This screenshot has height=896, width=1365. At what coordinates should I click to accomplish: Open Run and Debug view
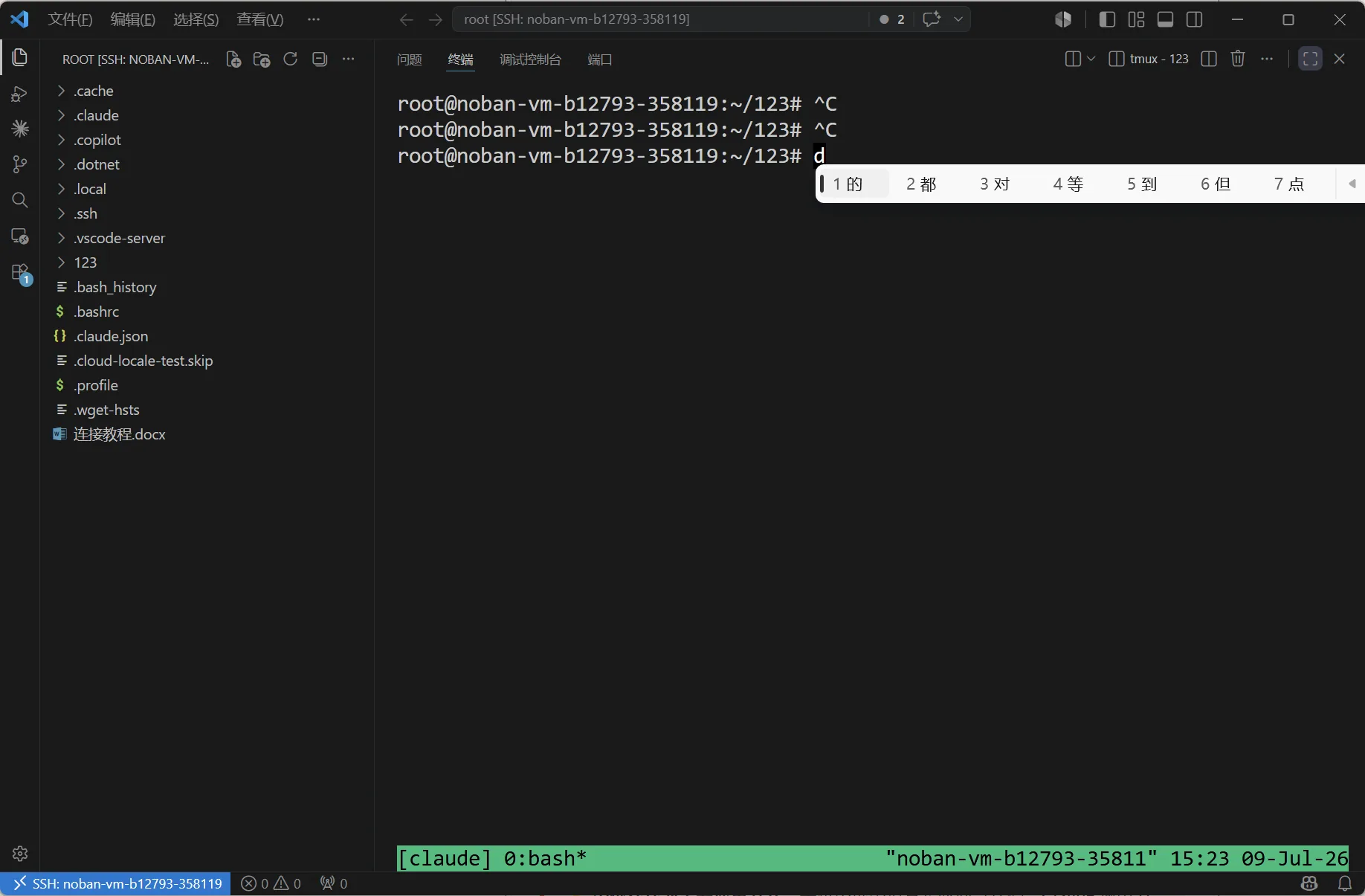point(20,94)
